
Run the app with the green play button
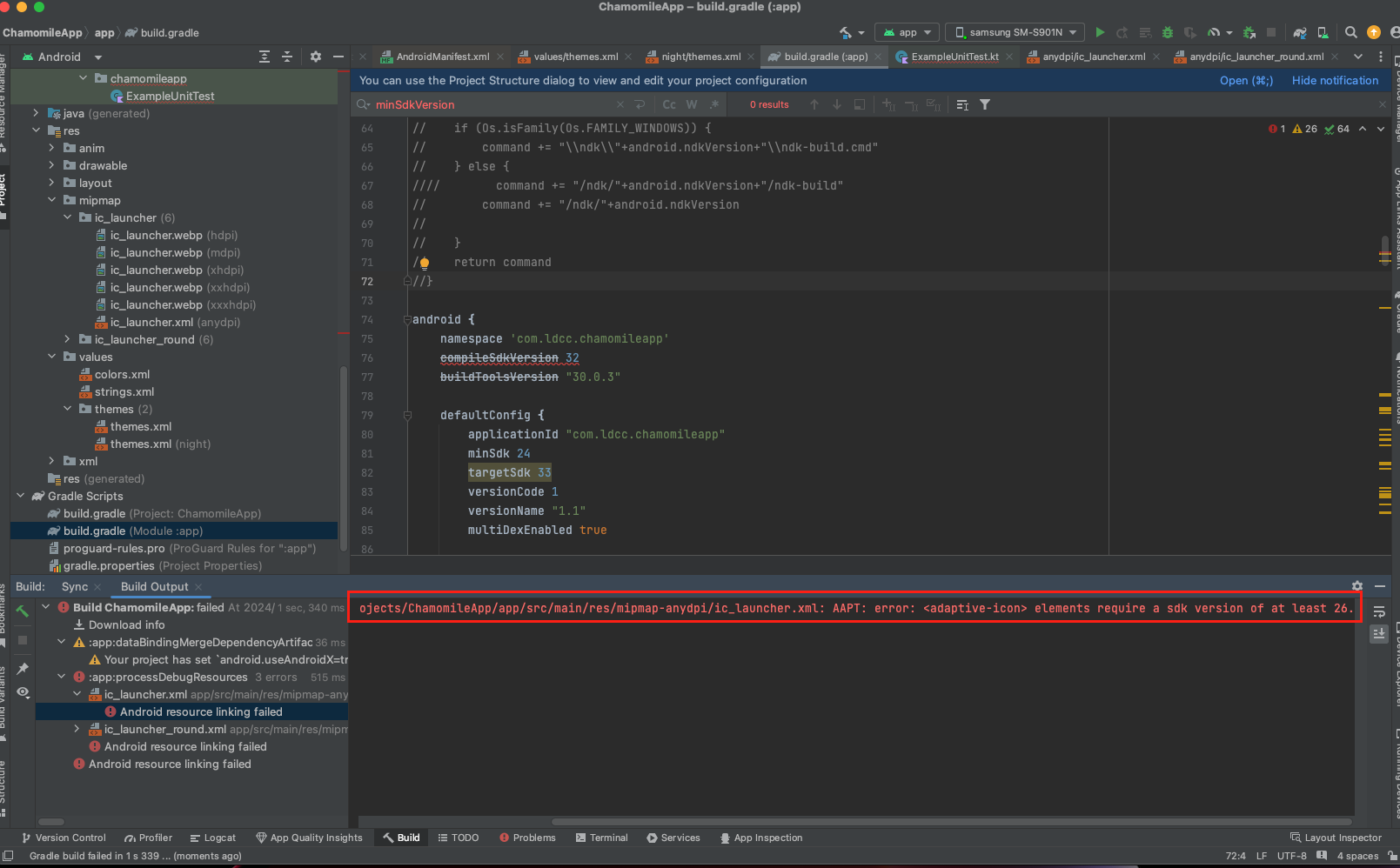coord(1100,32)
